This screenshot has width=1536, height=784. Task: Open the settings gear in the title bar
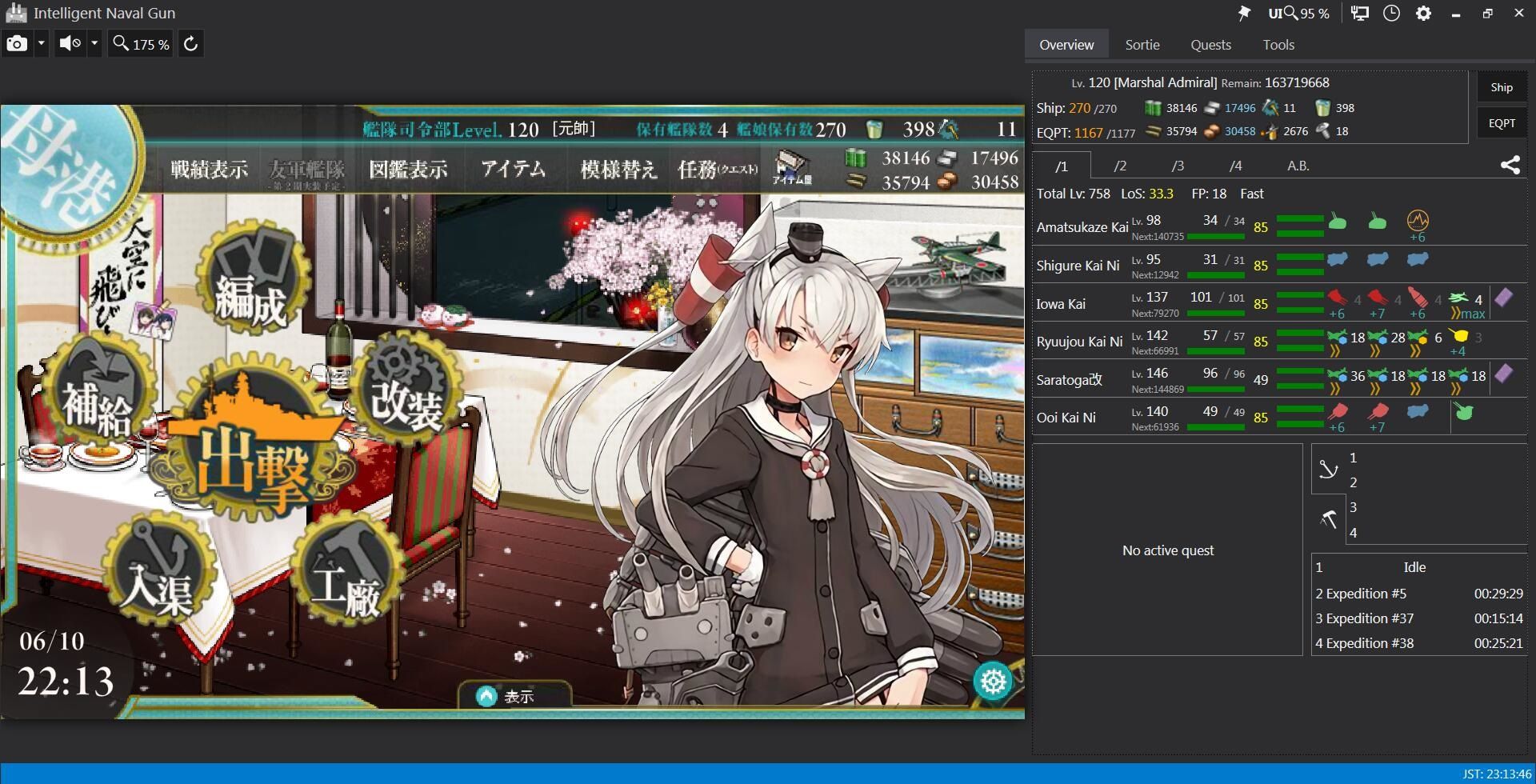(1423, 14)
